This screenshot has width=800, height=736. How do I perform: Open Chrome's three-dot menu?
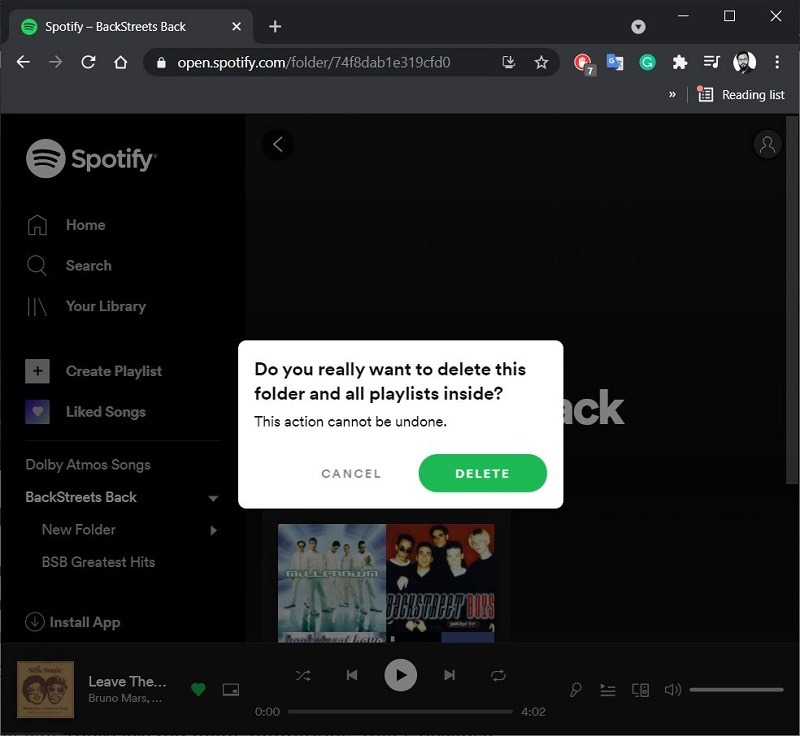tap(777, 62)
